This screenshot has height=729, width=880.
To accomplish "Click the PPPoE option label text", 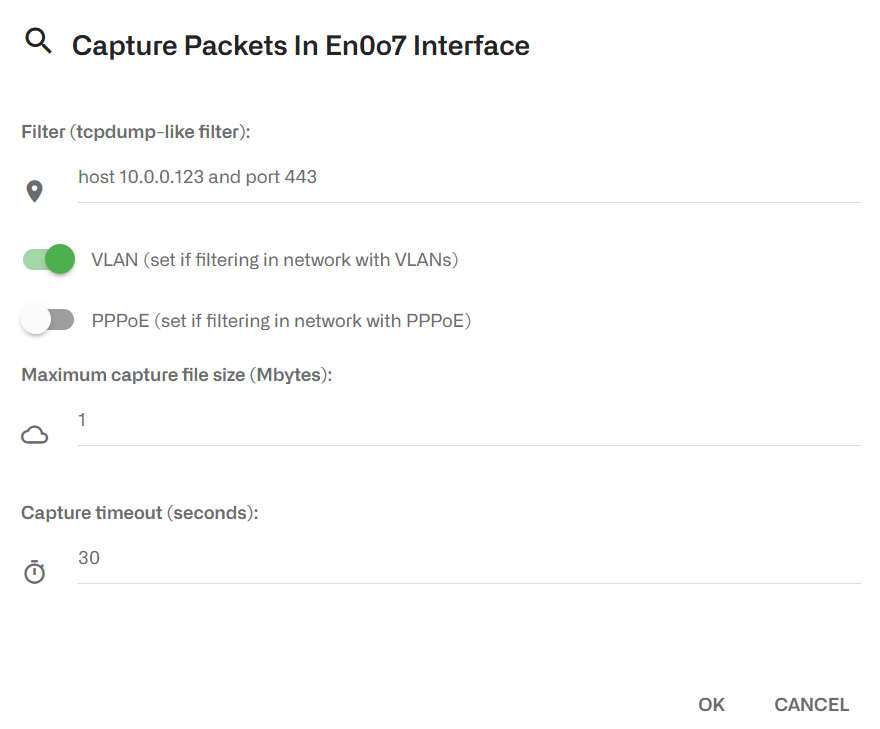I will click(280, 321).
